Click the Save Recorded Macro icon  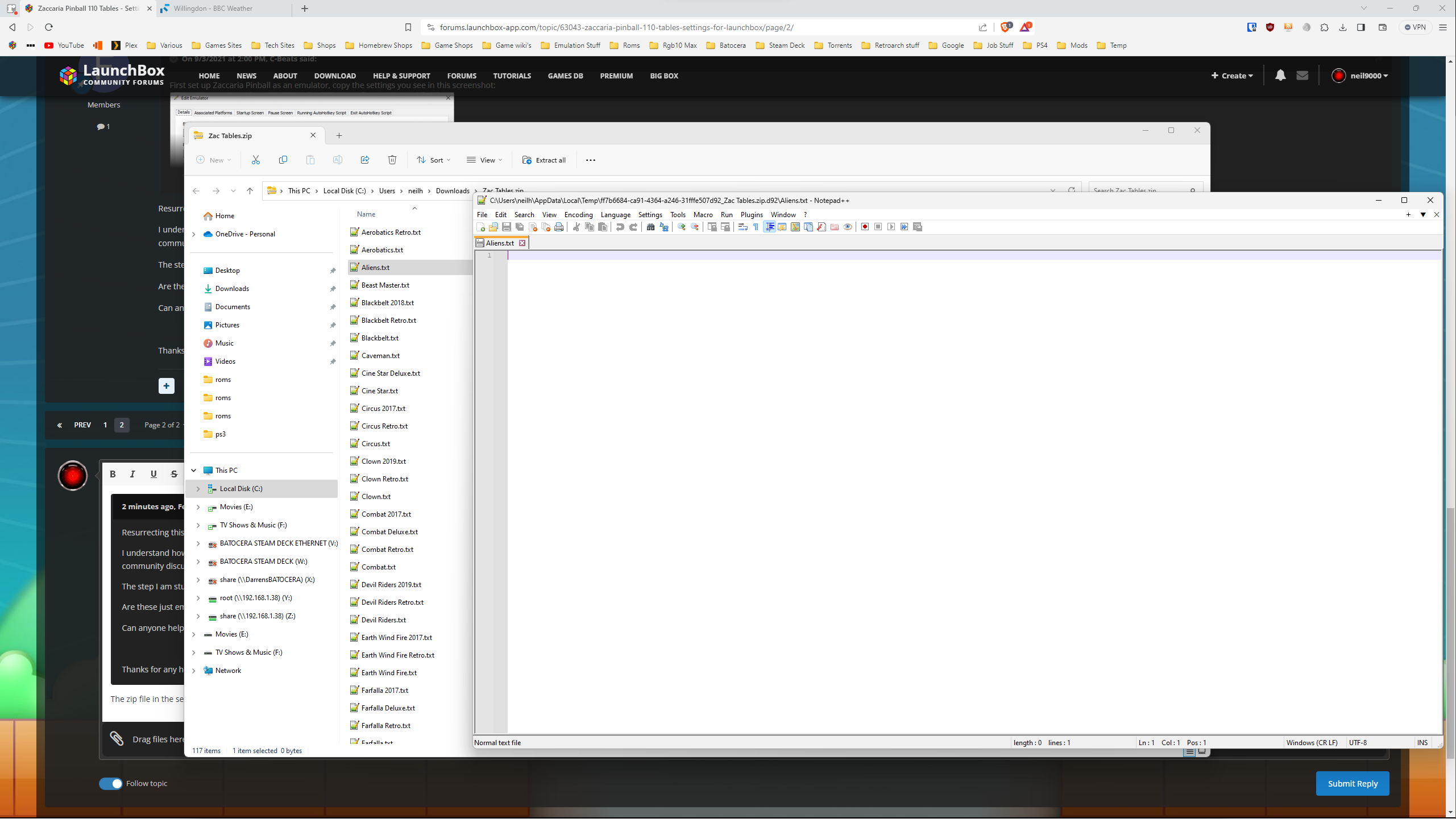918,227
